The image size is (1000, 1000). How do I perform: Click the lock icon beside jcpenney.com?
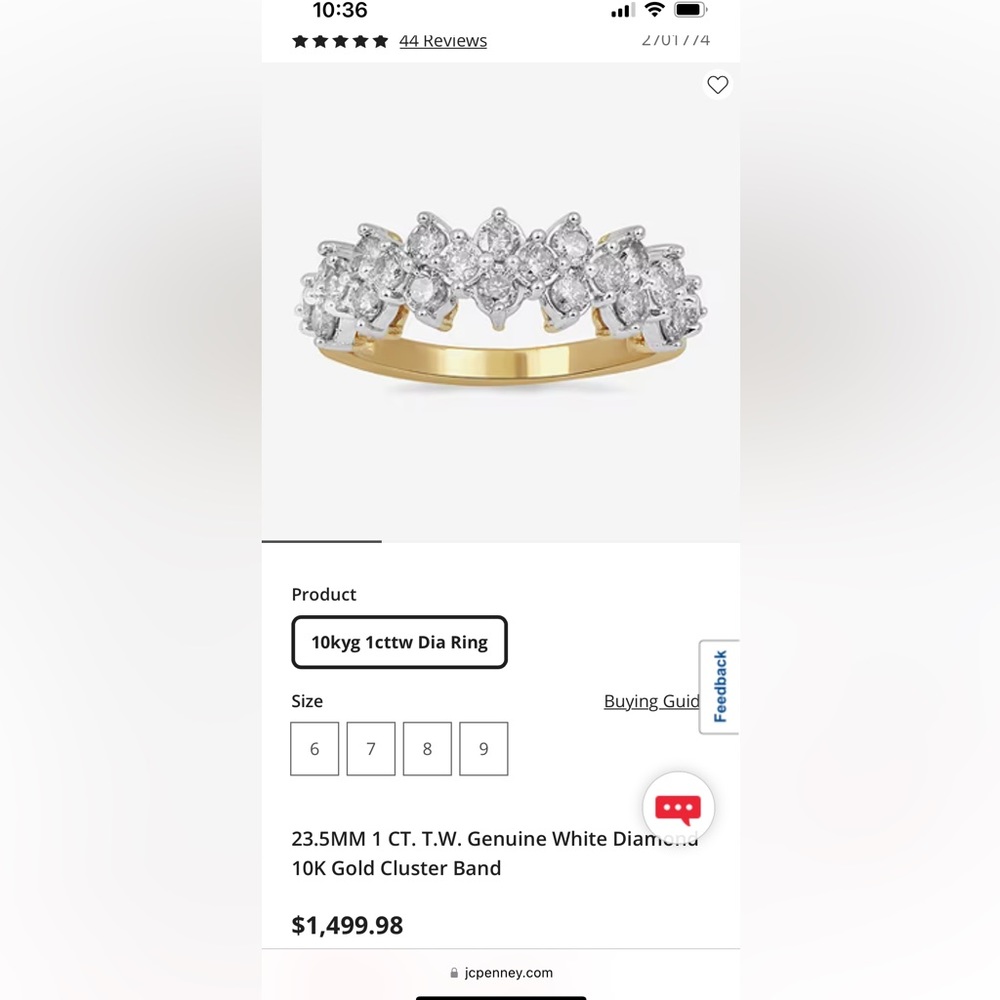pos(454,973)
